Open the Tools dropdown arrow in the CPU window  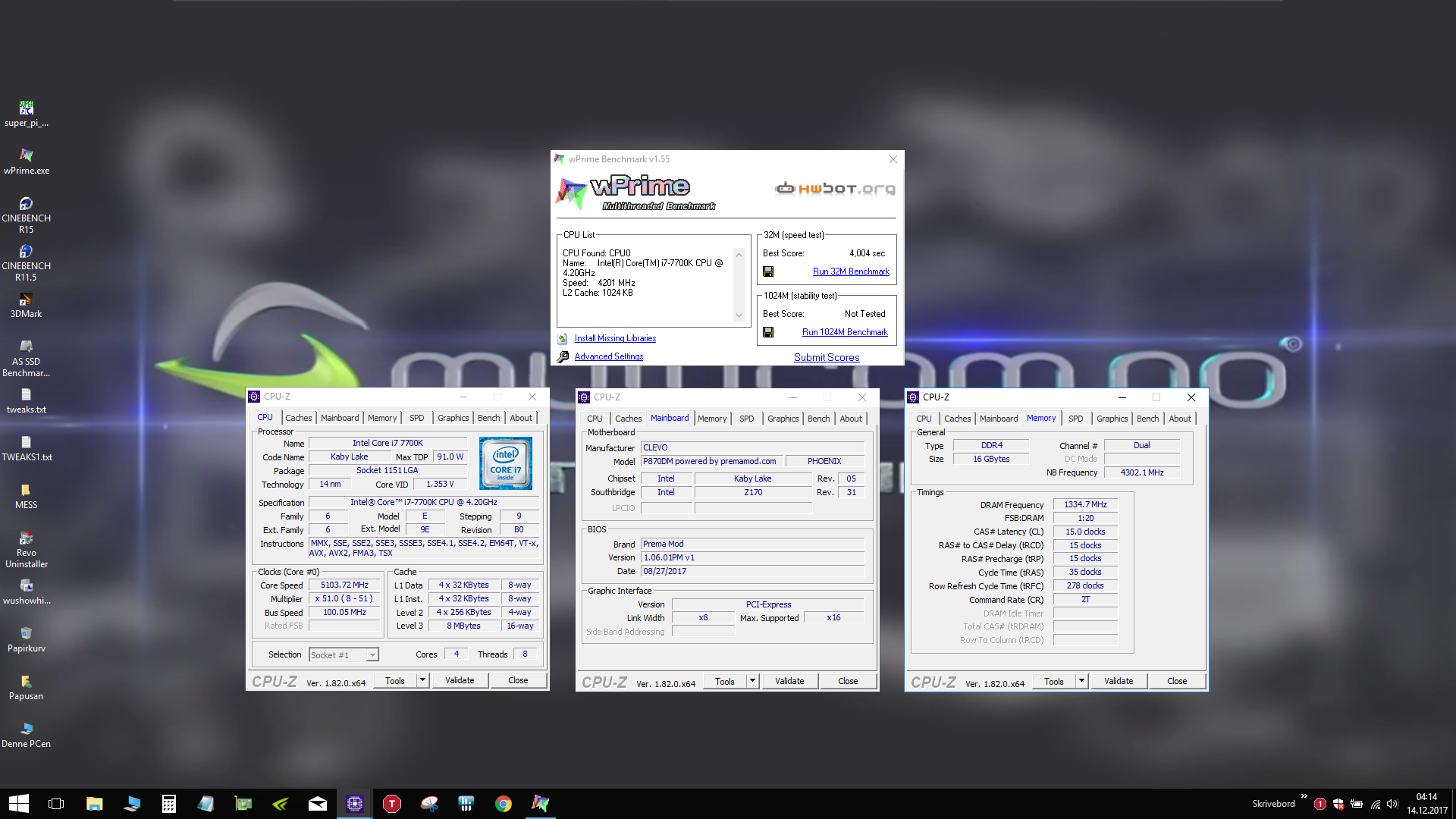(423, 680)
